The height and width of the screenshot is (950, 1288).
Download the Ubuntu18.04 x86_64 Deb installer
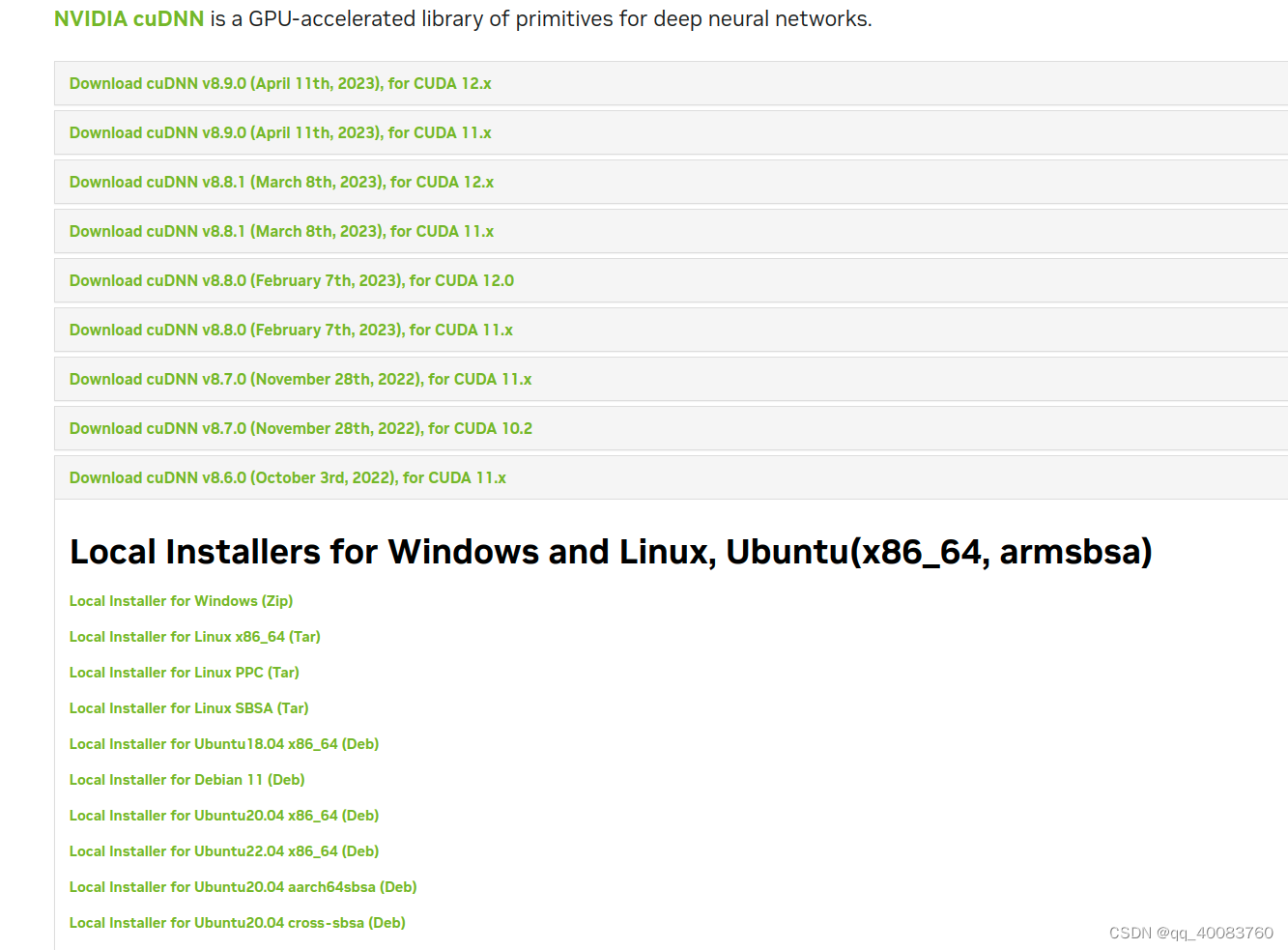coord(223,743)
